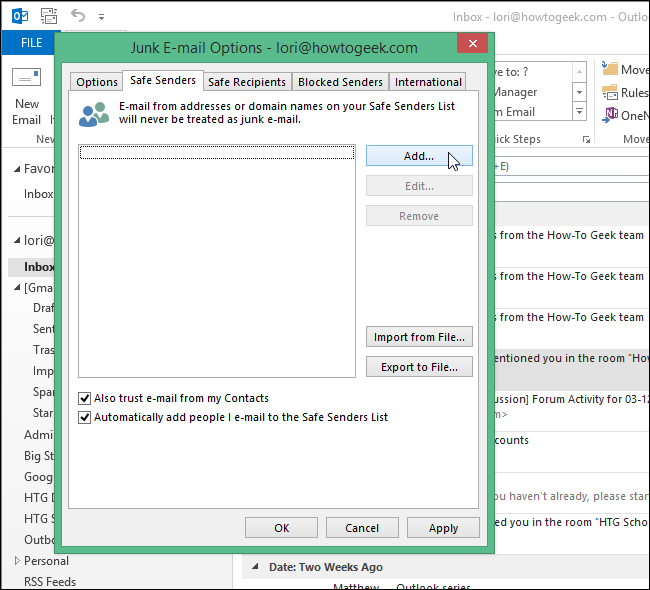
Task: Click the Undo arrow in quick access toolbar
Action: pos(78,16)
